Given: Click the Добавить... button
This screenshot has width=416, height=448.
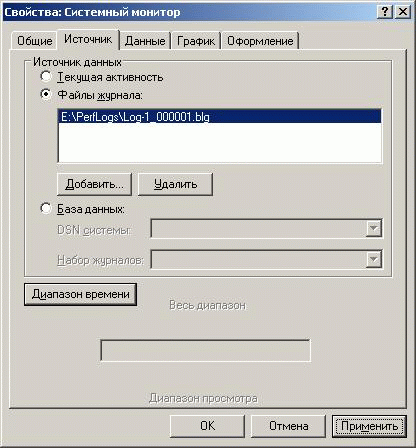Looking at the screenshot, I should [x=95, y=184].
